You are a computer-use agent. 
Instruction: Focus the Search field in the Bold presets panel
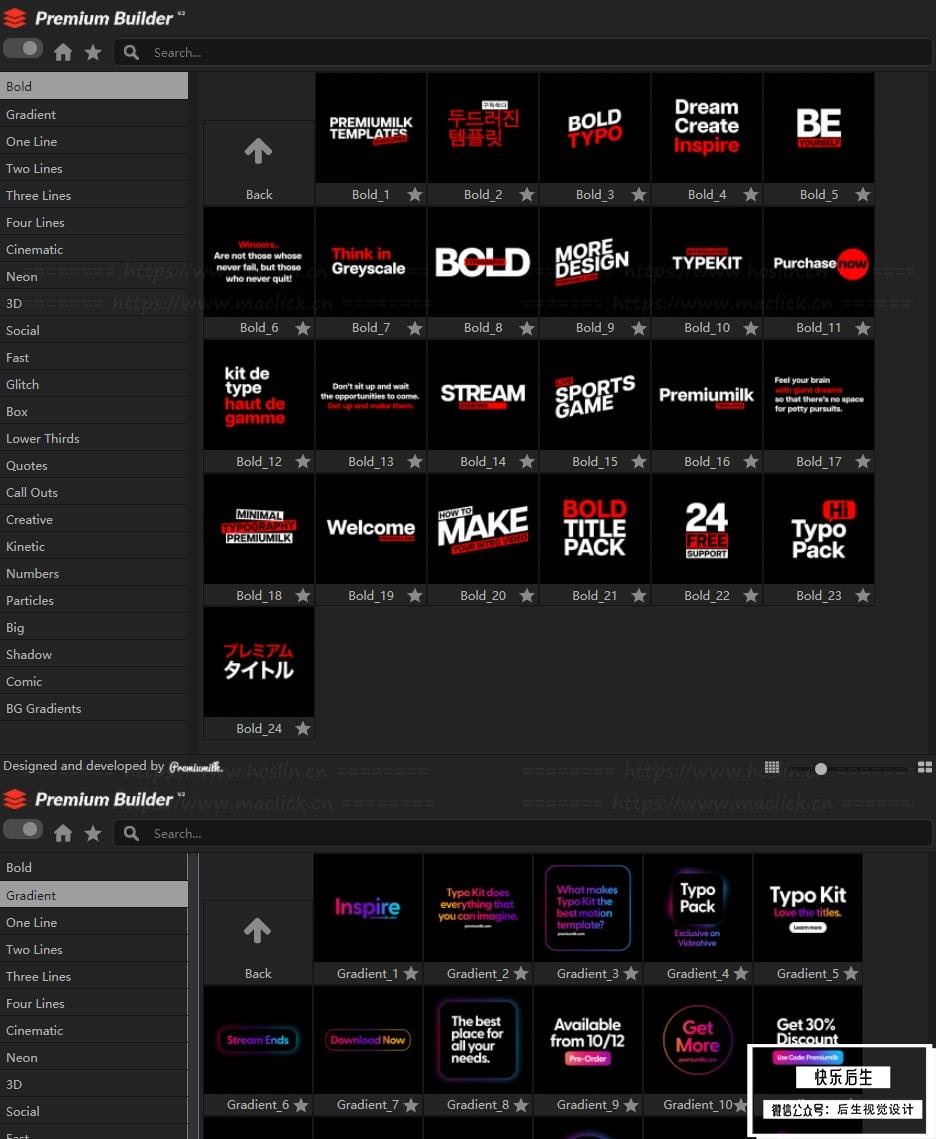(x=523, y=52)
